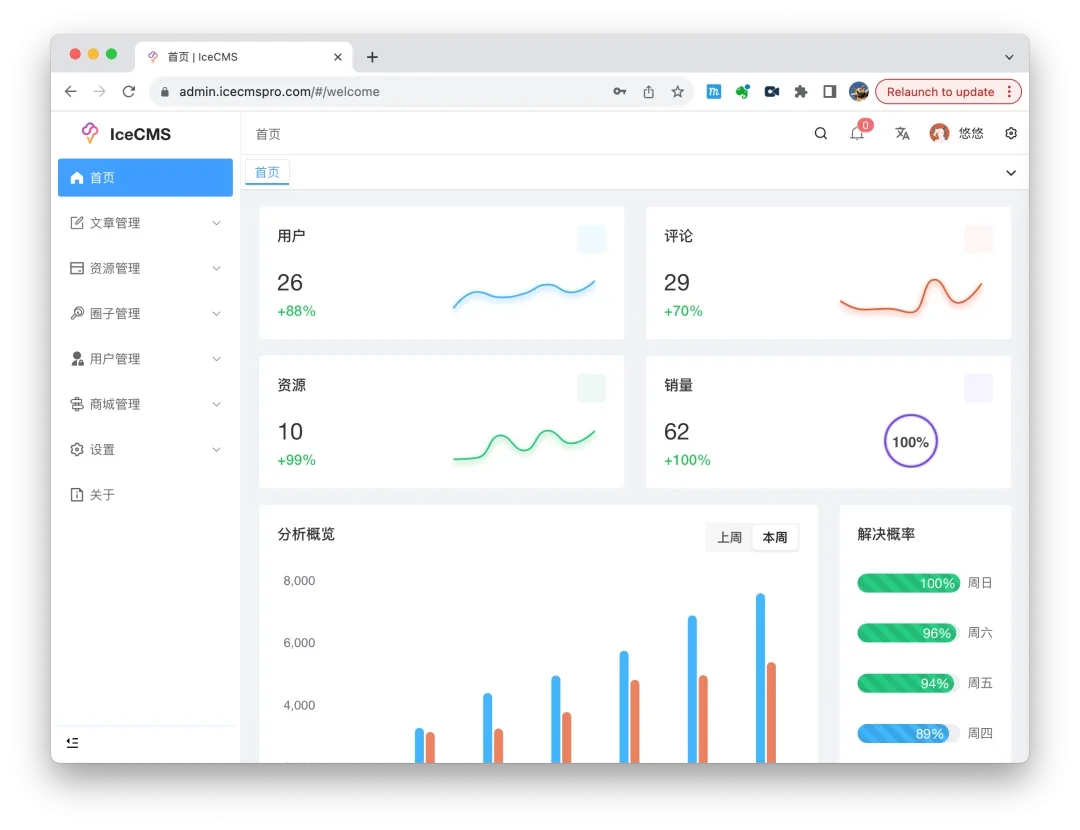Click the settings gear in the top right
Image resolution: width=1080 pixels, height=830 pixels.
1010,132
